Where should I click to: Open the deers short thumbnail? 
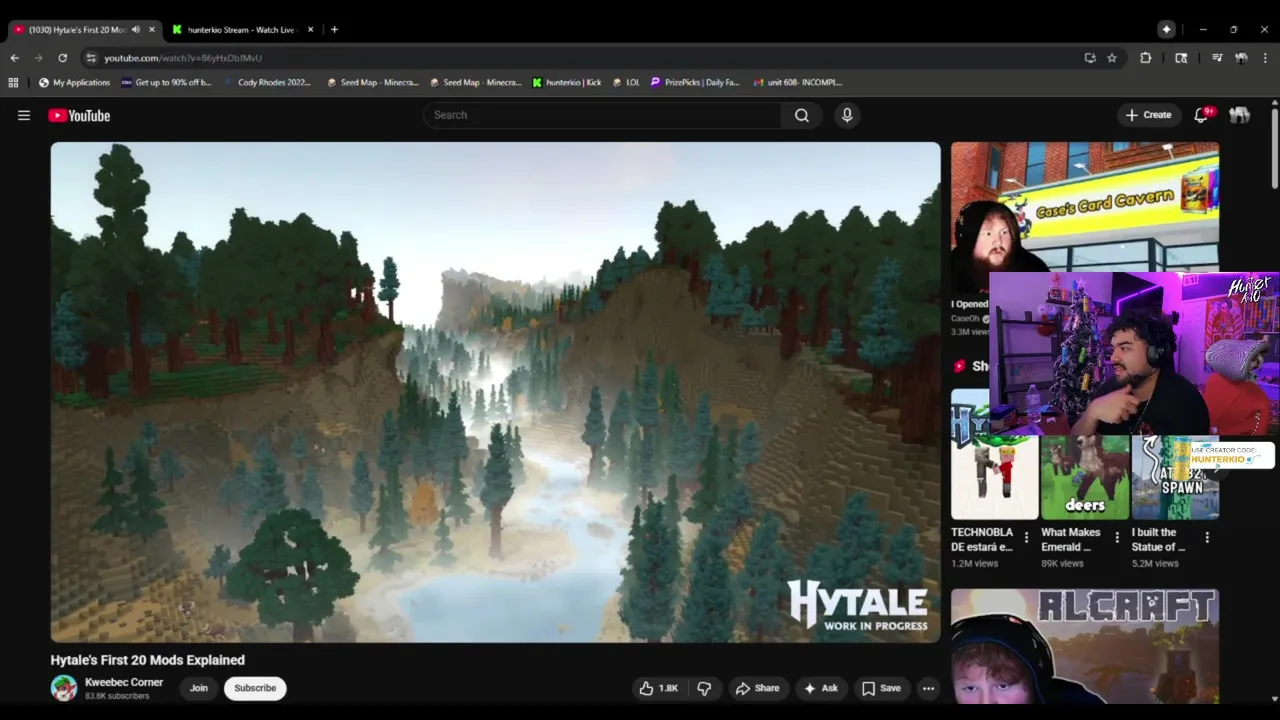(1085, 476)
